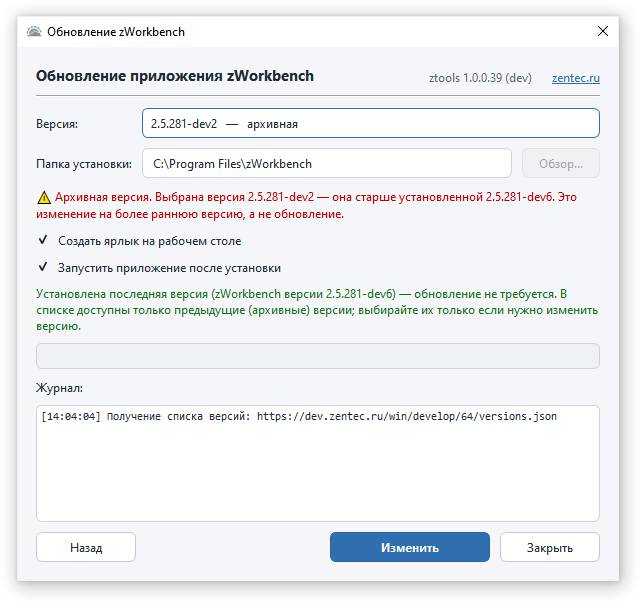Click the Папка установки path field
Image resolution: width=640 pixels, height=603 pixels.
tap(327, 163)
